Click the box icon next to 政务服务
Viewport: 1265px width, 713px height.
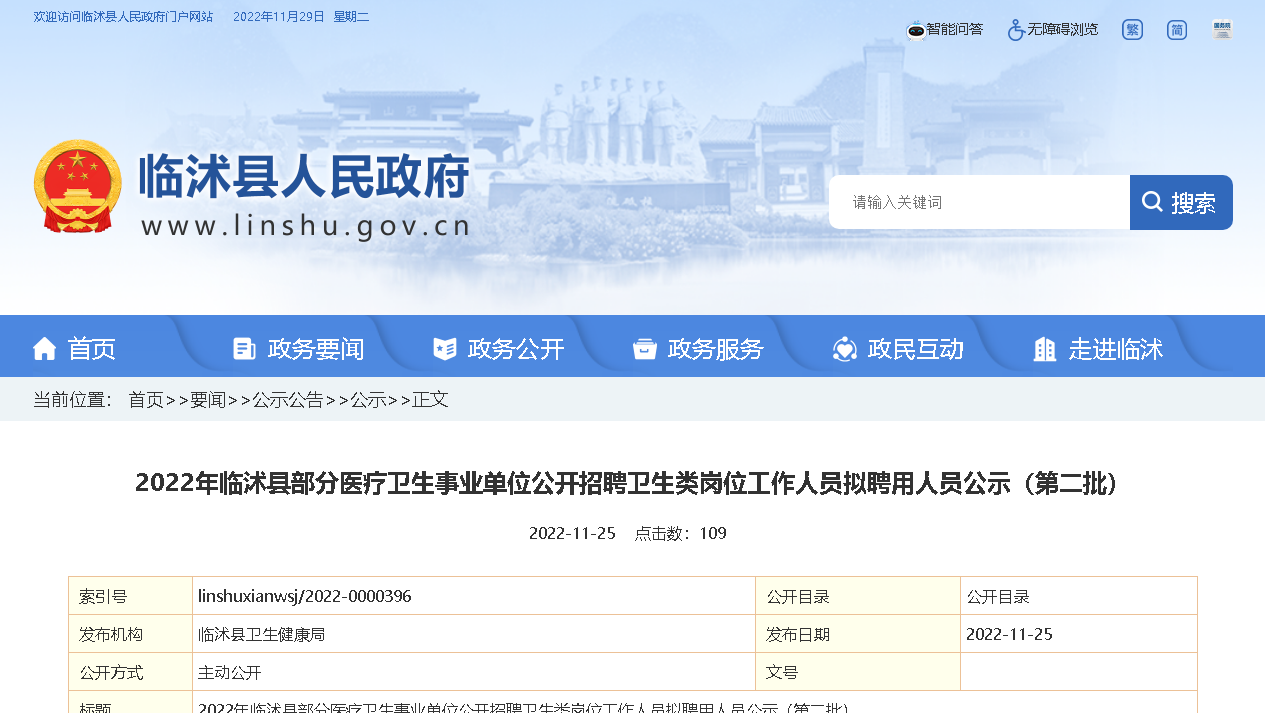[645, 349]
